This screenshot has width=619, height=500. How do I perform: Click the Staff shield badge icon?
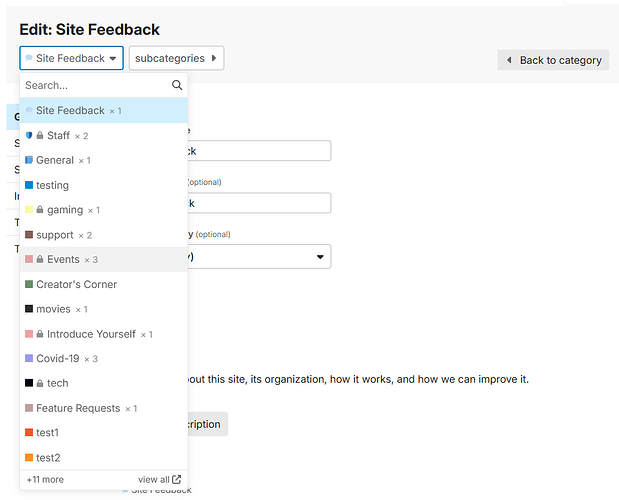coord(29,135)
